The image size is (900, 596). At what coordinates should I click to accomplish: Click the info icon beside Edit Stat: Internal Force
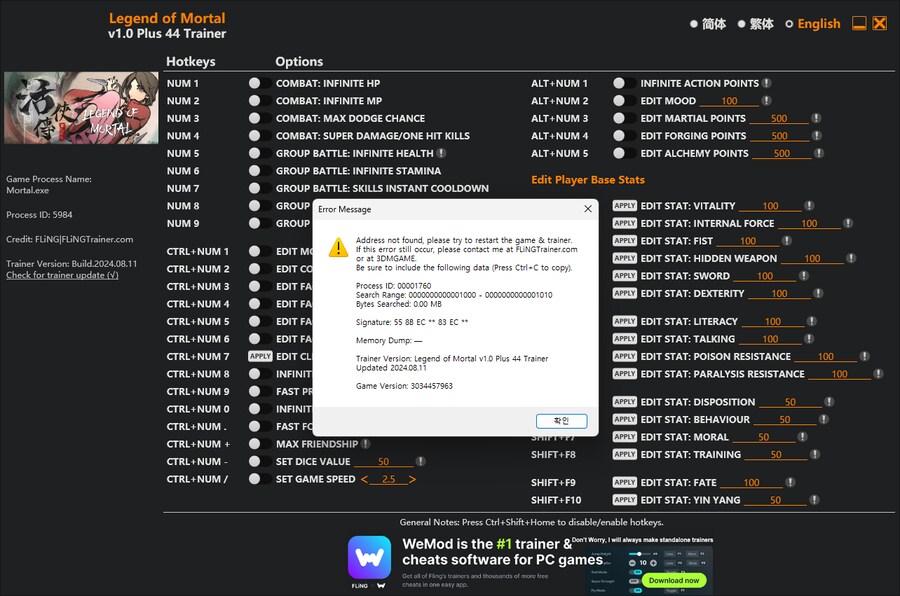tap(848, 223)
